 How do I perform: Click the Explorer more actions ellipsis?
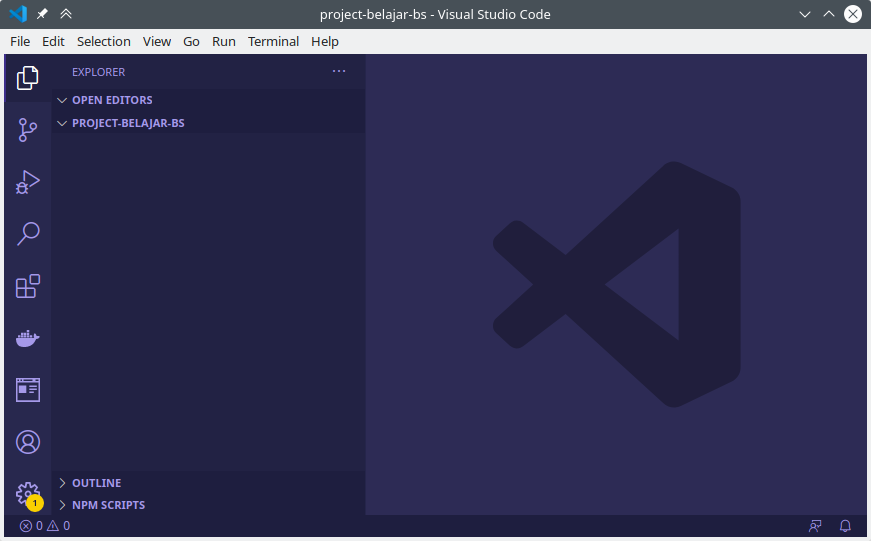(x=339, y=71)
